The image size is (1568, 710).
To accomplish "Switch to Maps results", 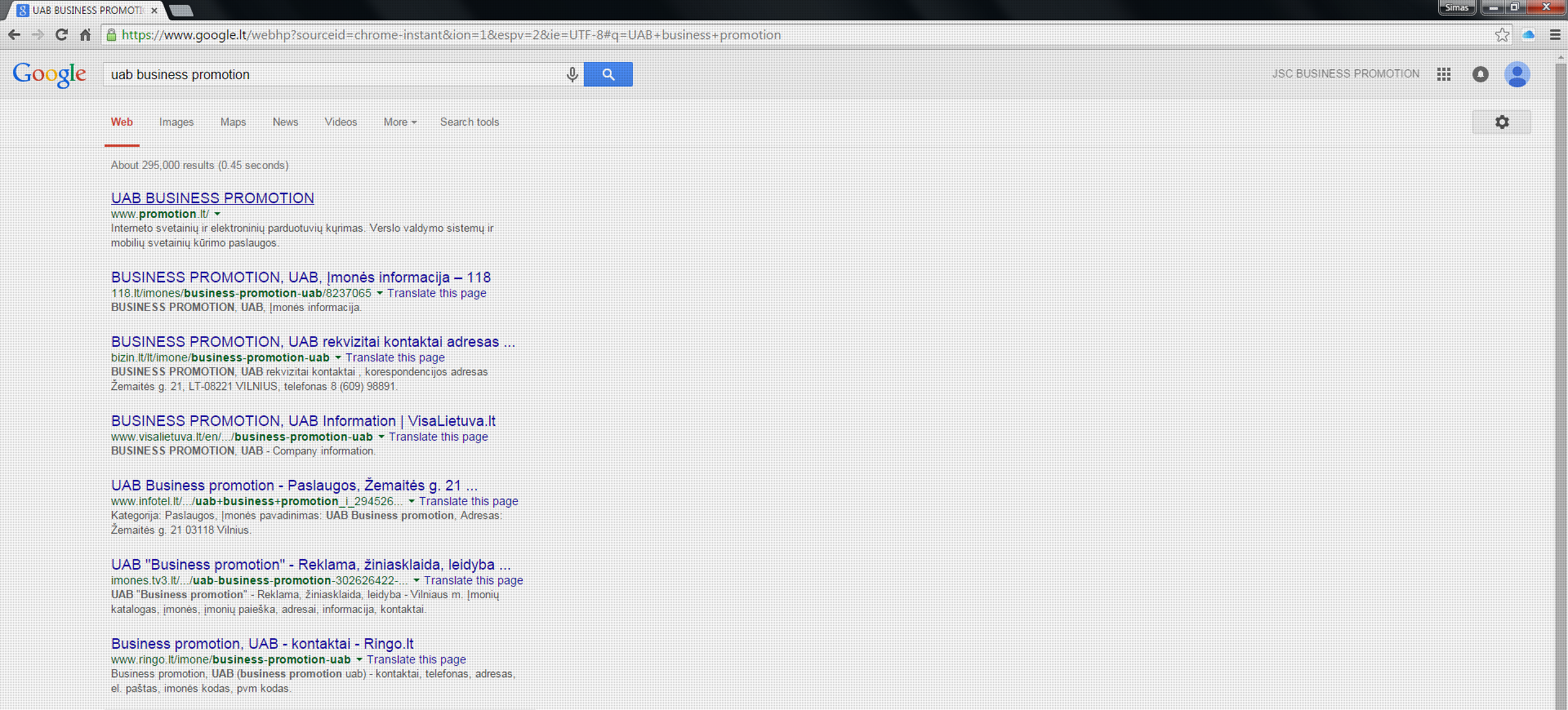I will pos(233,122).
